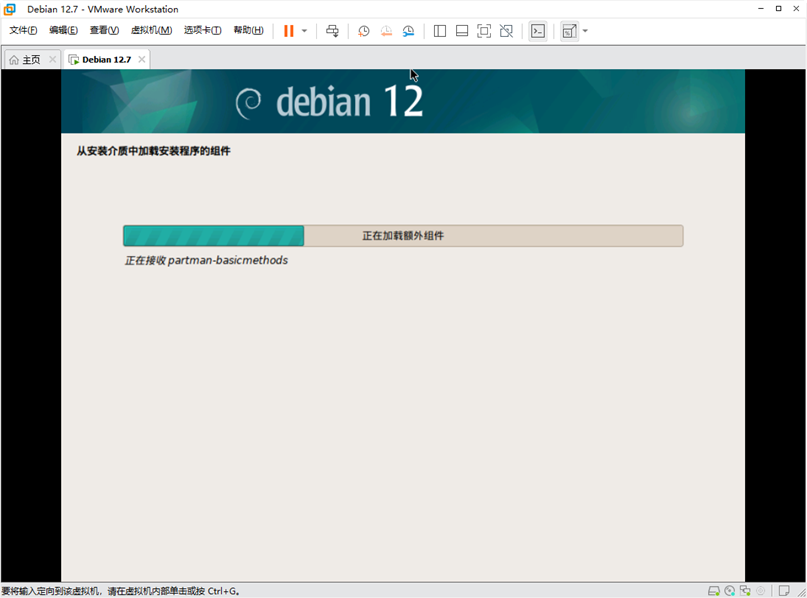The height and width of the screenshot is (598, 807).
Task: Close the Debian 12.7 tab
Action: coord(142,60)
